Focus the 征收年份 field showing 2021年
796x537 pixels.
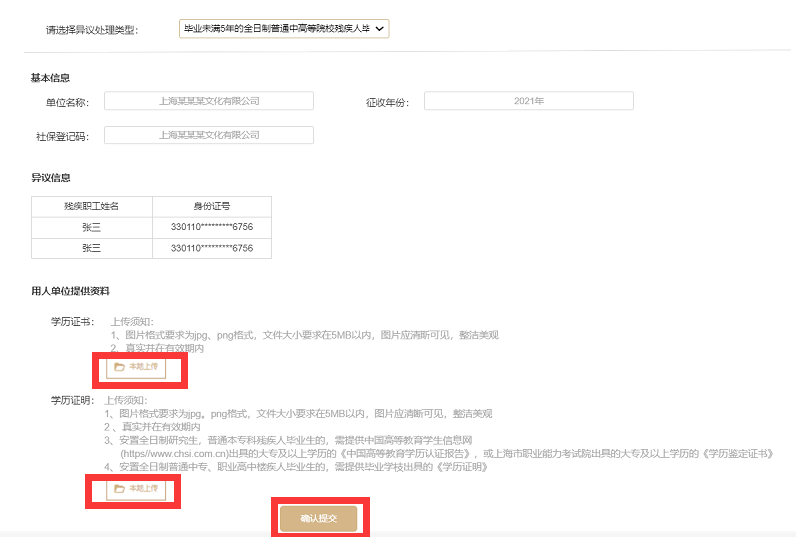(x=528, y=101)
